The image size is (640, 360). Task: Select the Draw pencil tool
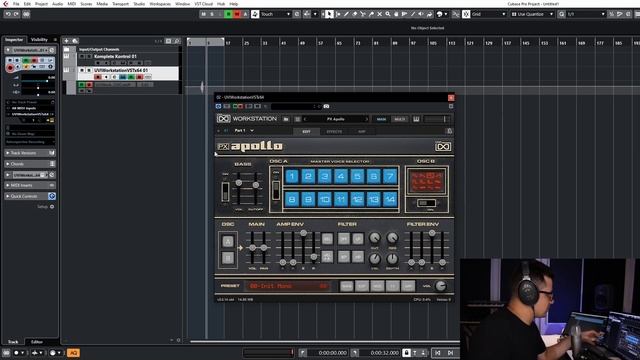click(x=346, y=14)
